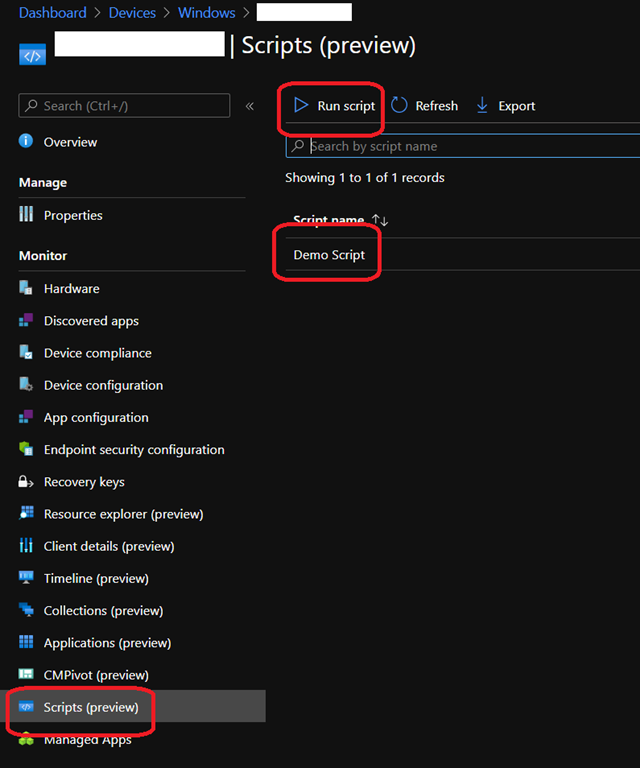This screenshot has height=768, width=640.
Task: Collapse the sidebar with double chevron
Action: 250,106
